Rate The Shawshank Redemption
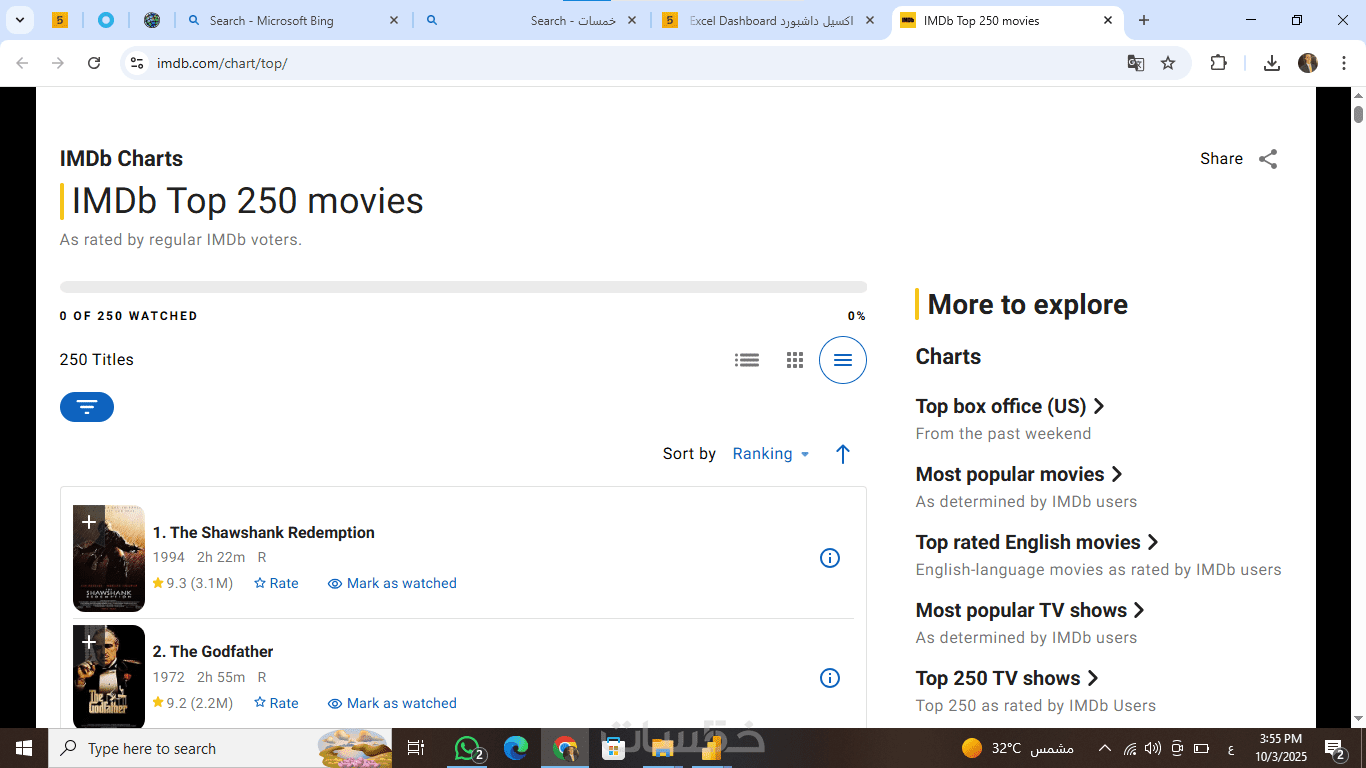Image resolution: width=1366 pixels, height=768 pixels. [x=276, y=583]
